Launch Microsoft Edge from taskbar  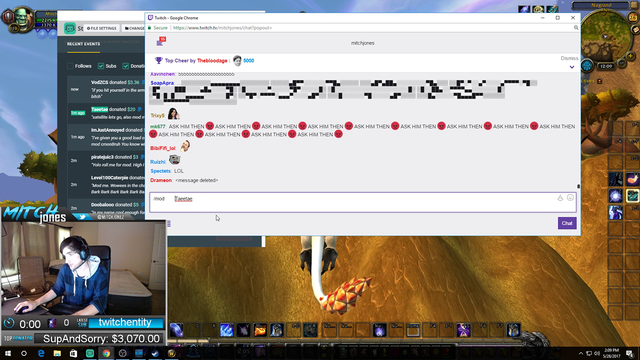41,353
